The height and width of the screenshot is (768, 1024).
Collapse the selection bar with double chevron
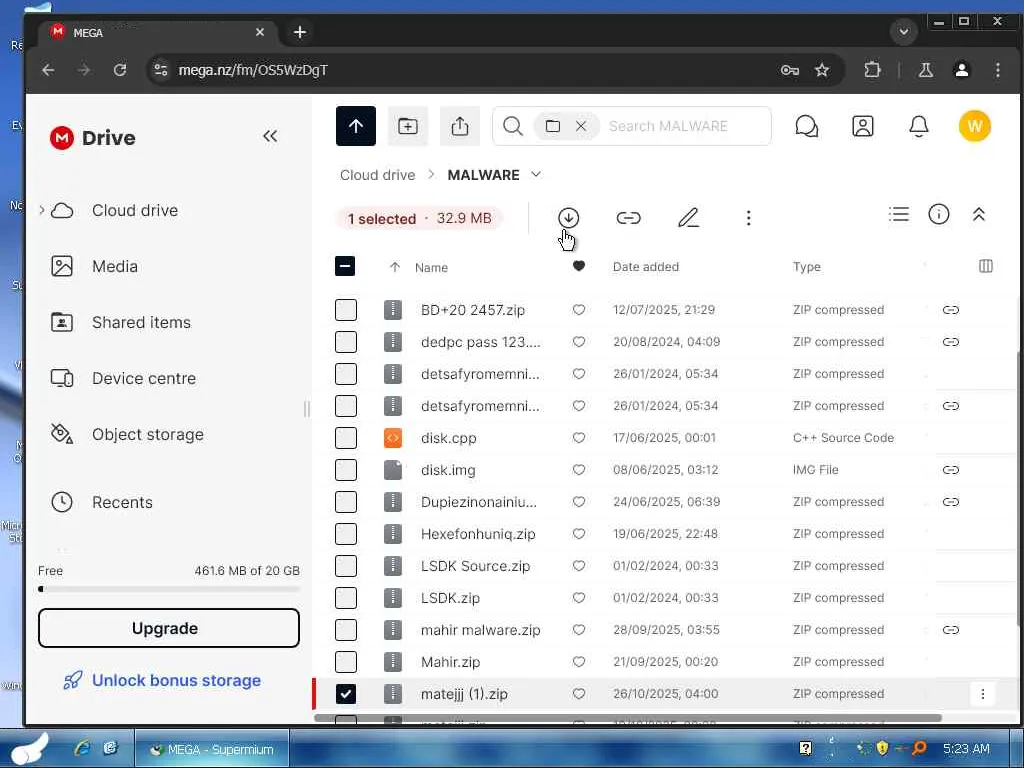click(x=978, y=214)
